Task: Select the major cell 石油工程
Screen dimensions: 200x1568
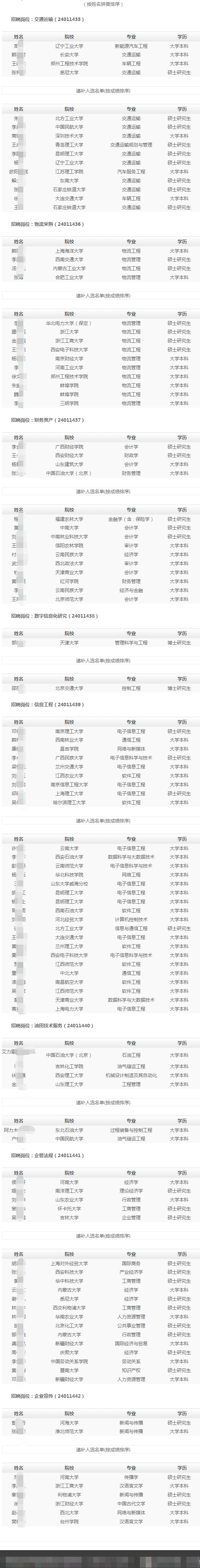Action: [x=131, y=1055]
